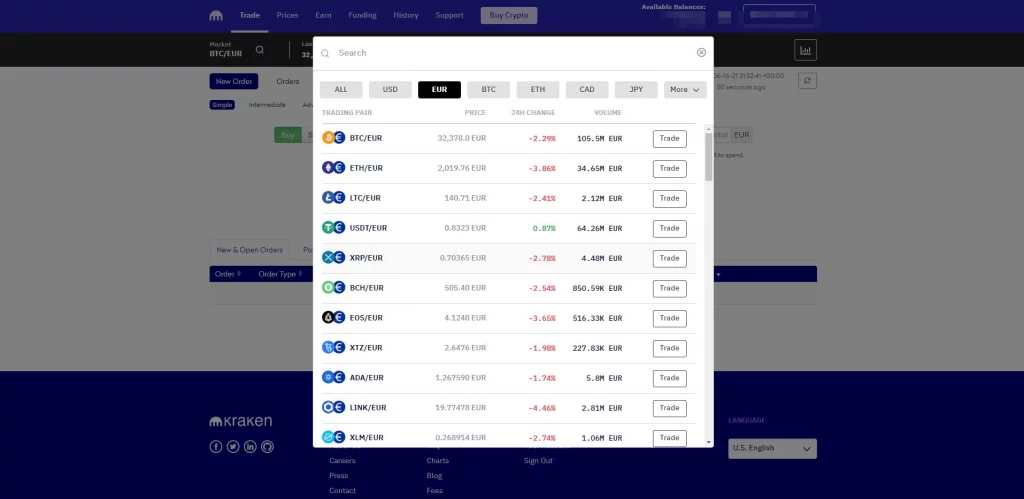The width and height of the screenshot is (1024, 499).
Task: Open the Prices menu item
Action: (287, 15)
